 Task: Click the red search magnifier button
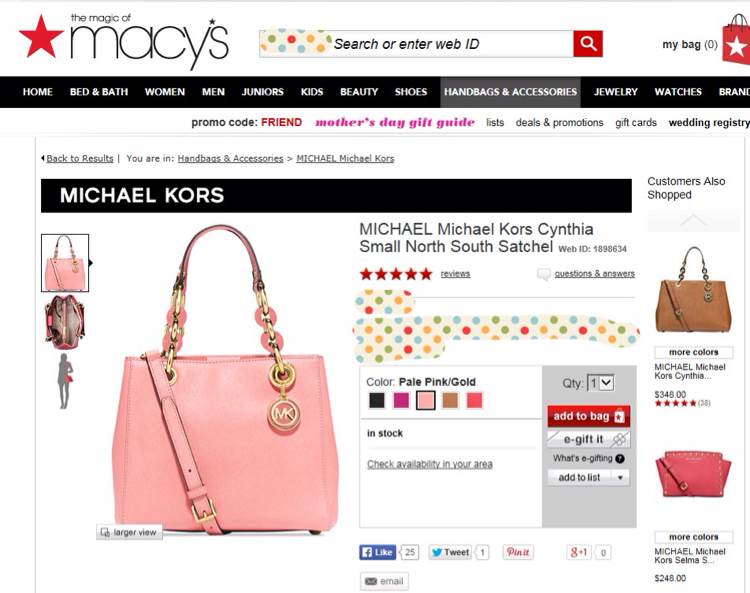coord(588,44)
